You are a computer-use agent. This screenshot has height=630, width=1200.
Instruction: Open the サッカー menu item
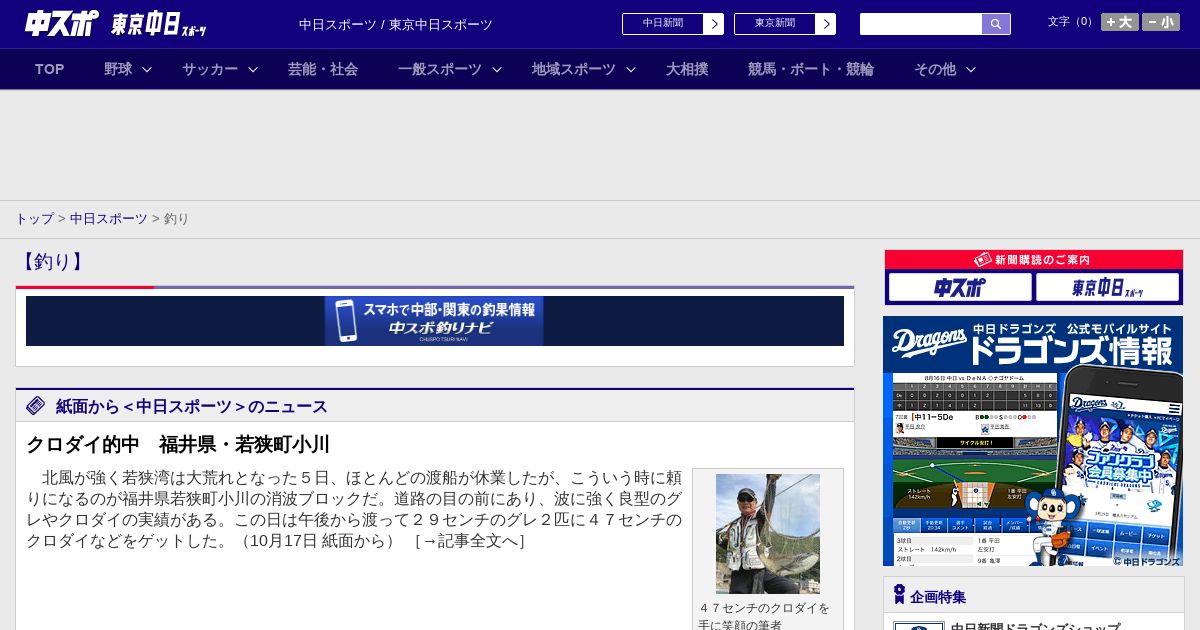[210, 69]
